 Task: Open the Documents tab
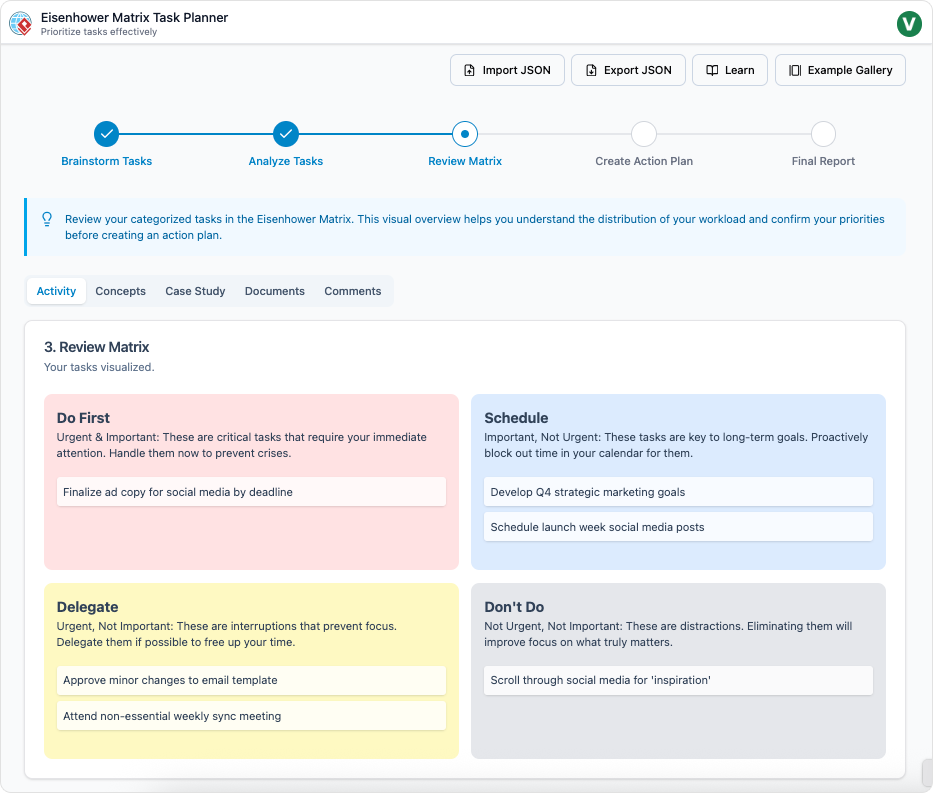pyautogui.click(x=274, y=291)
